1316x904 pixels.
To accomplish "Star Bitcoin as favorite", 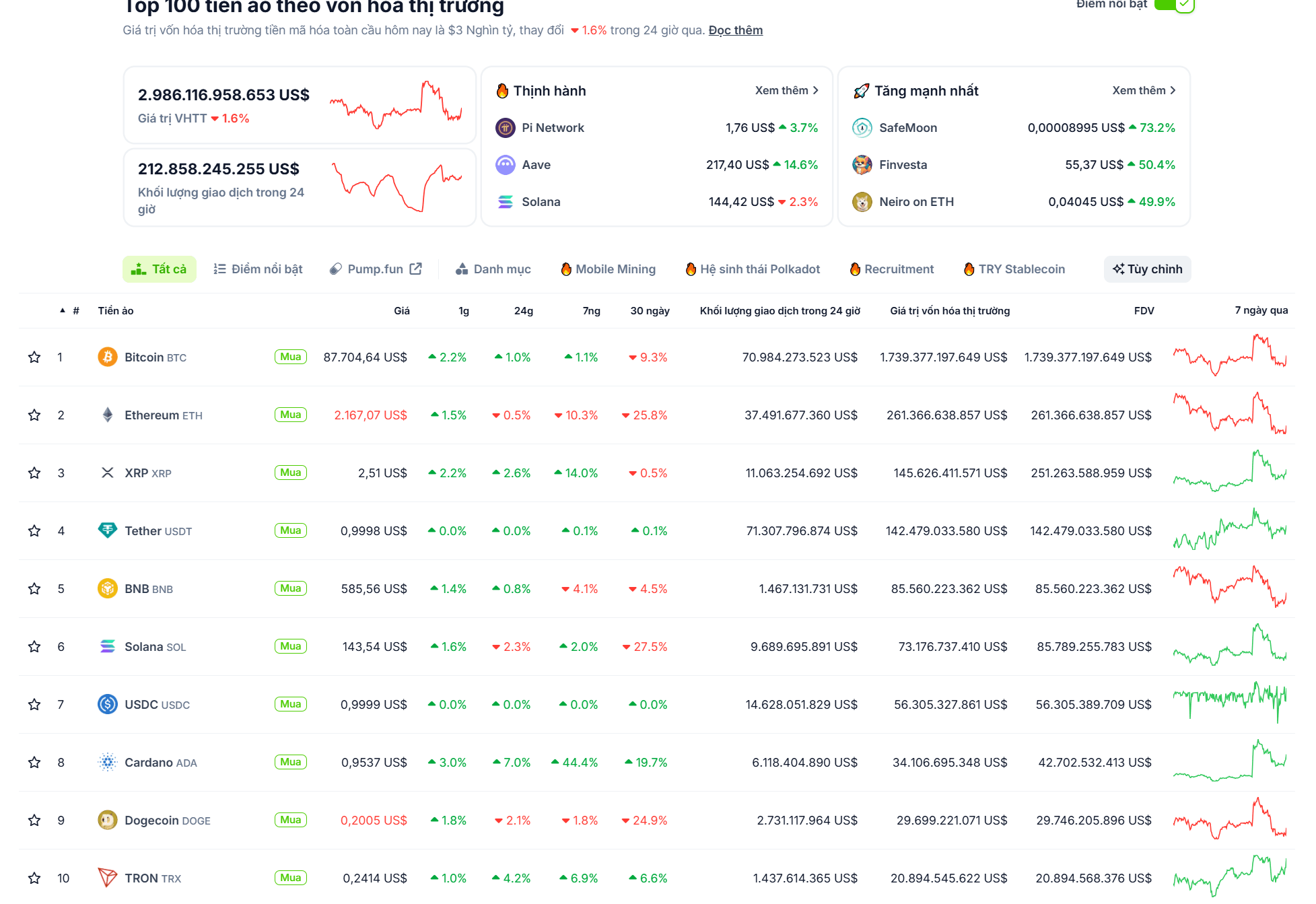I will tap(34, 357).
